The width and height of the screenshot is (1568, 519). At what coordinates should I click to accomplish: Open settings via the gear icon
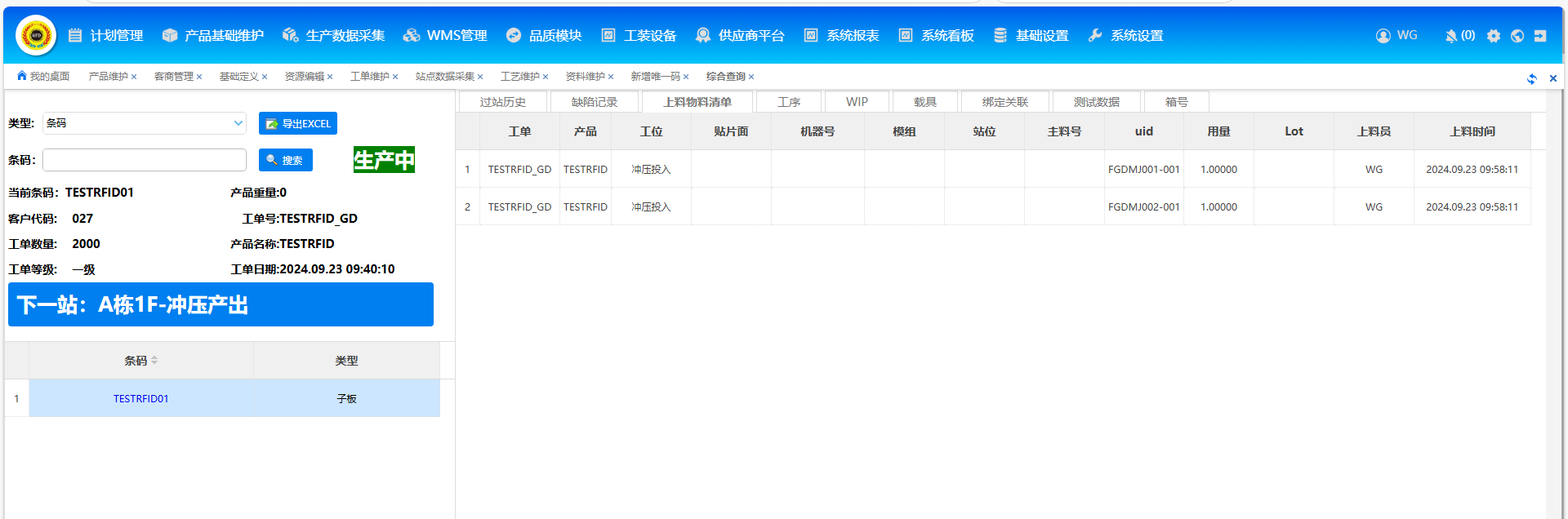click(x=1494, y=36)
